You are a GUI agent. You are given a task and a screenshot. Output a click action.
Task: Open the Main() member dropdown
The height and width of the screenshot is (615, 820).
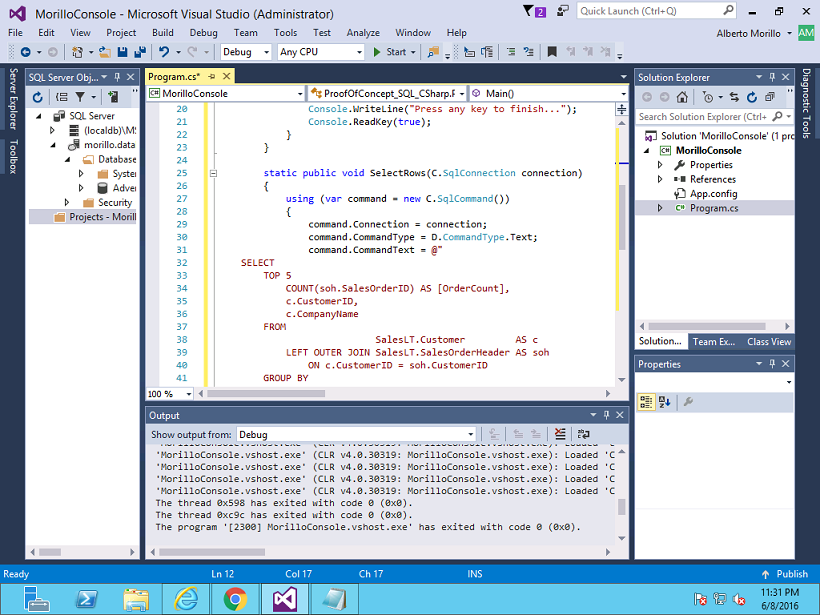click(x=623, y=94)
